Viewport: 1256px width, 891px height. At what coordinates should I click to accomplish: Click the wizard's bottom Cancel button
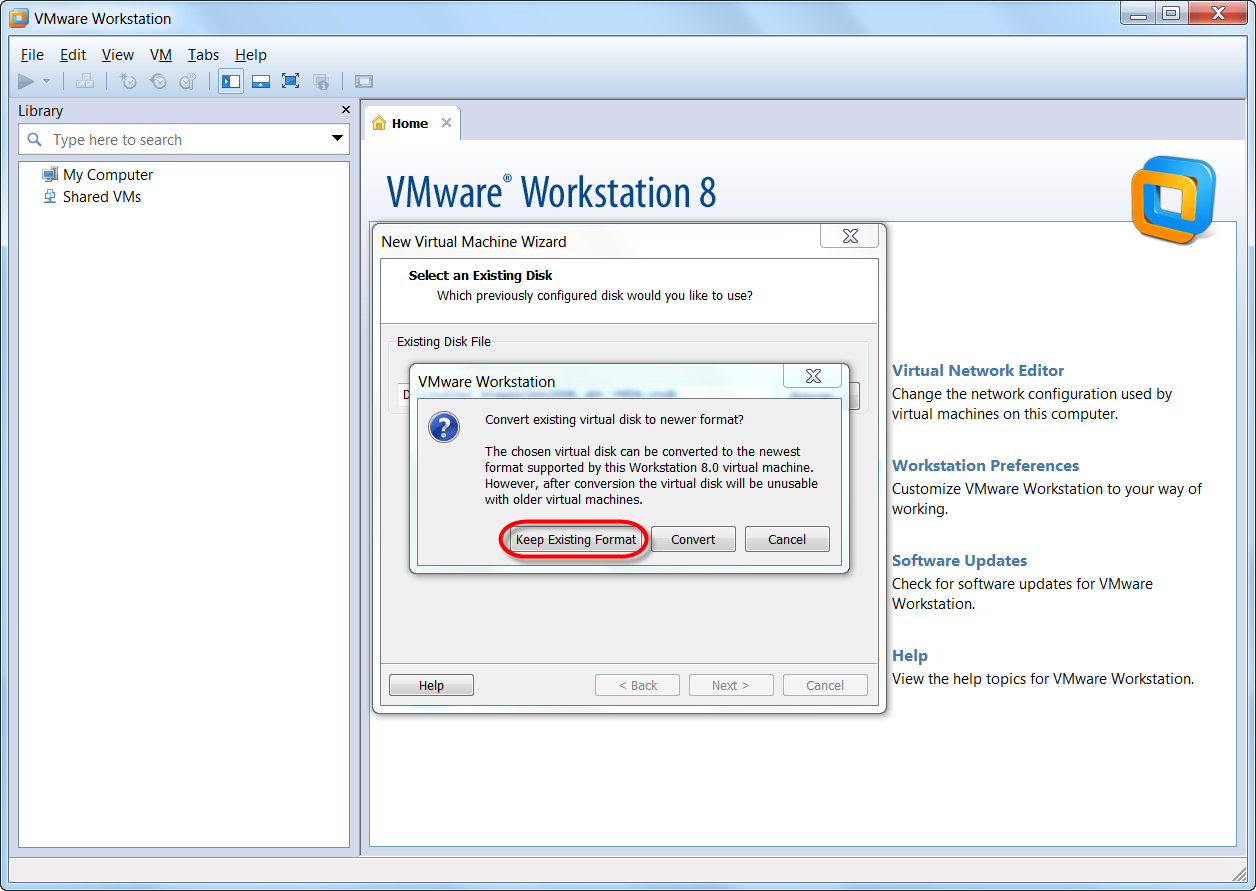pyautogui.click(x=825, y=686)
